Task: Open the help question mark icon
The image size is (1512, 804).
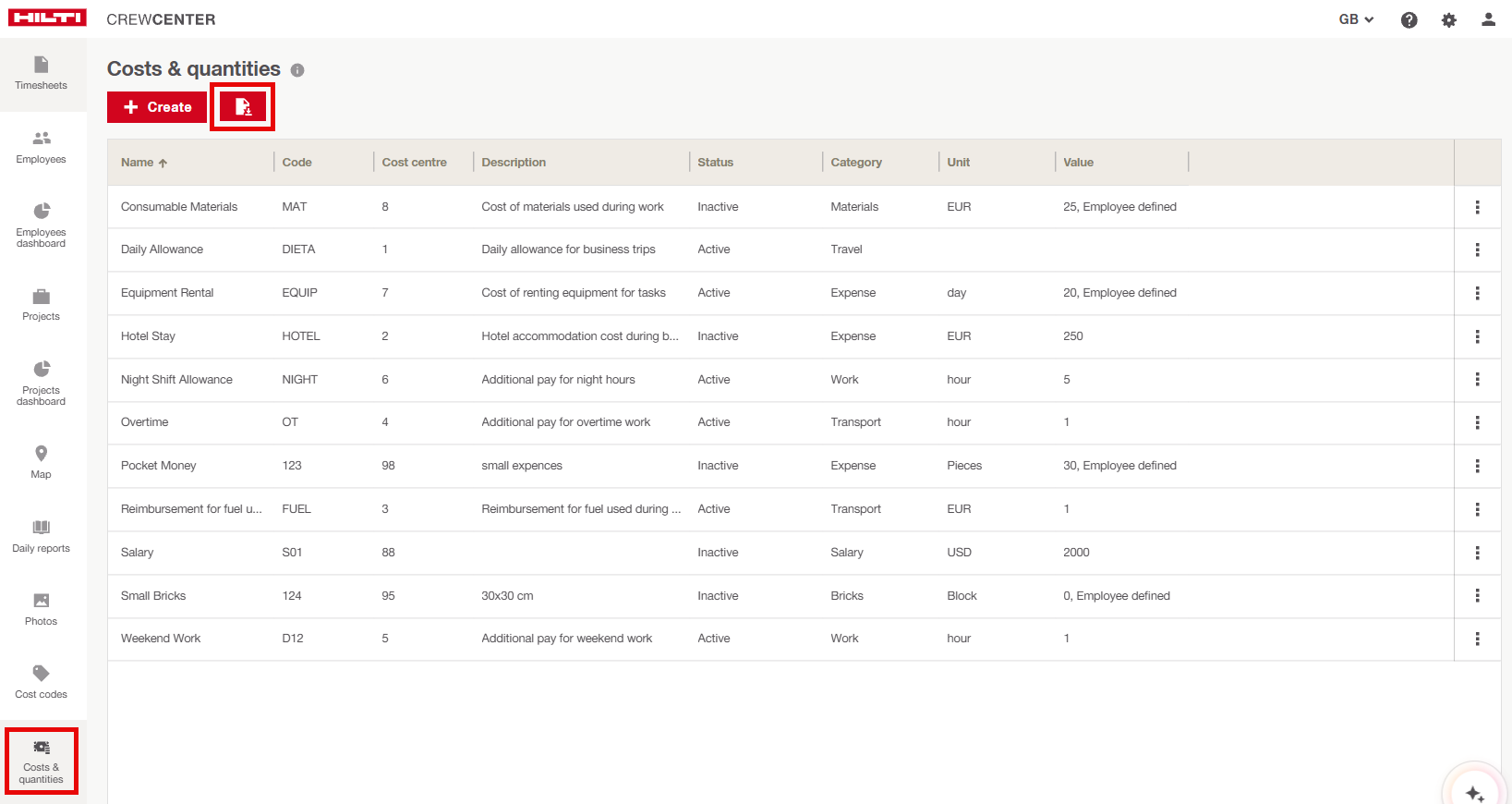Action: point(1409,19)
